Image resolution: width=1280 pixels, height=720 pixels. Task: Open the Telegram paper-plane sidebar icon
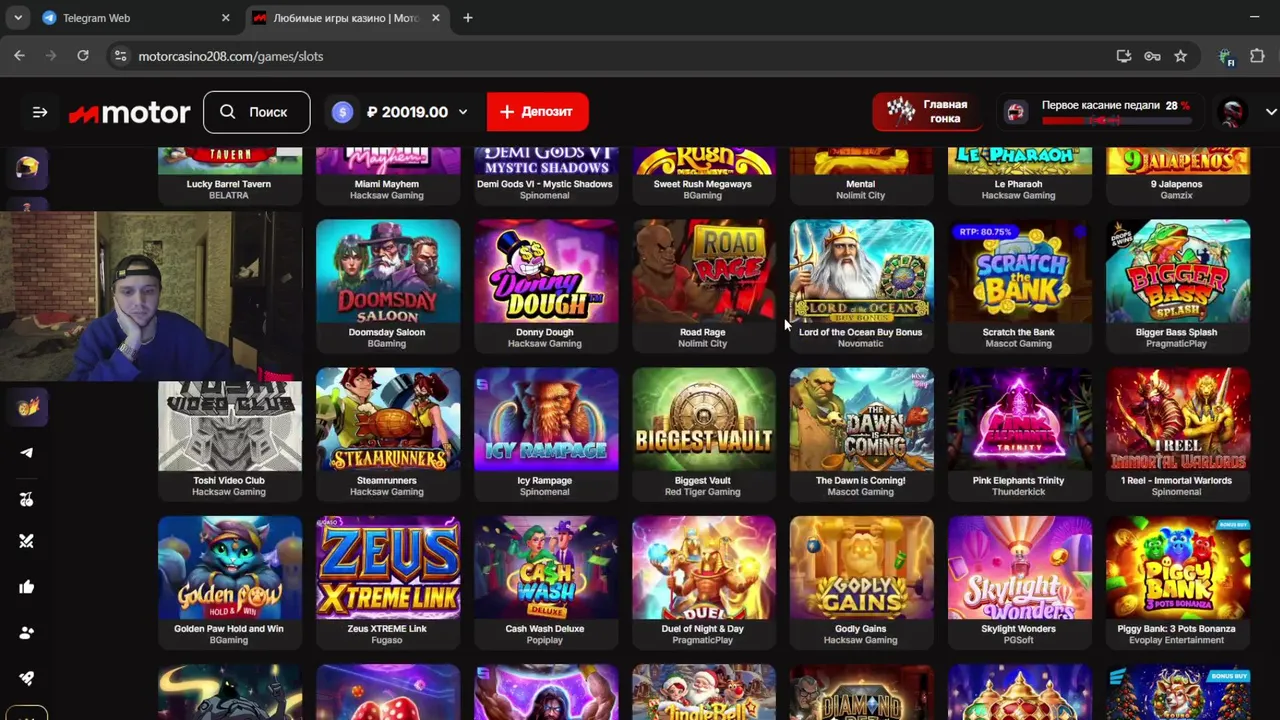27,452
